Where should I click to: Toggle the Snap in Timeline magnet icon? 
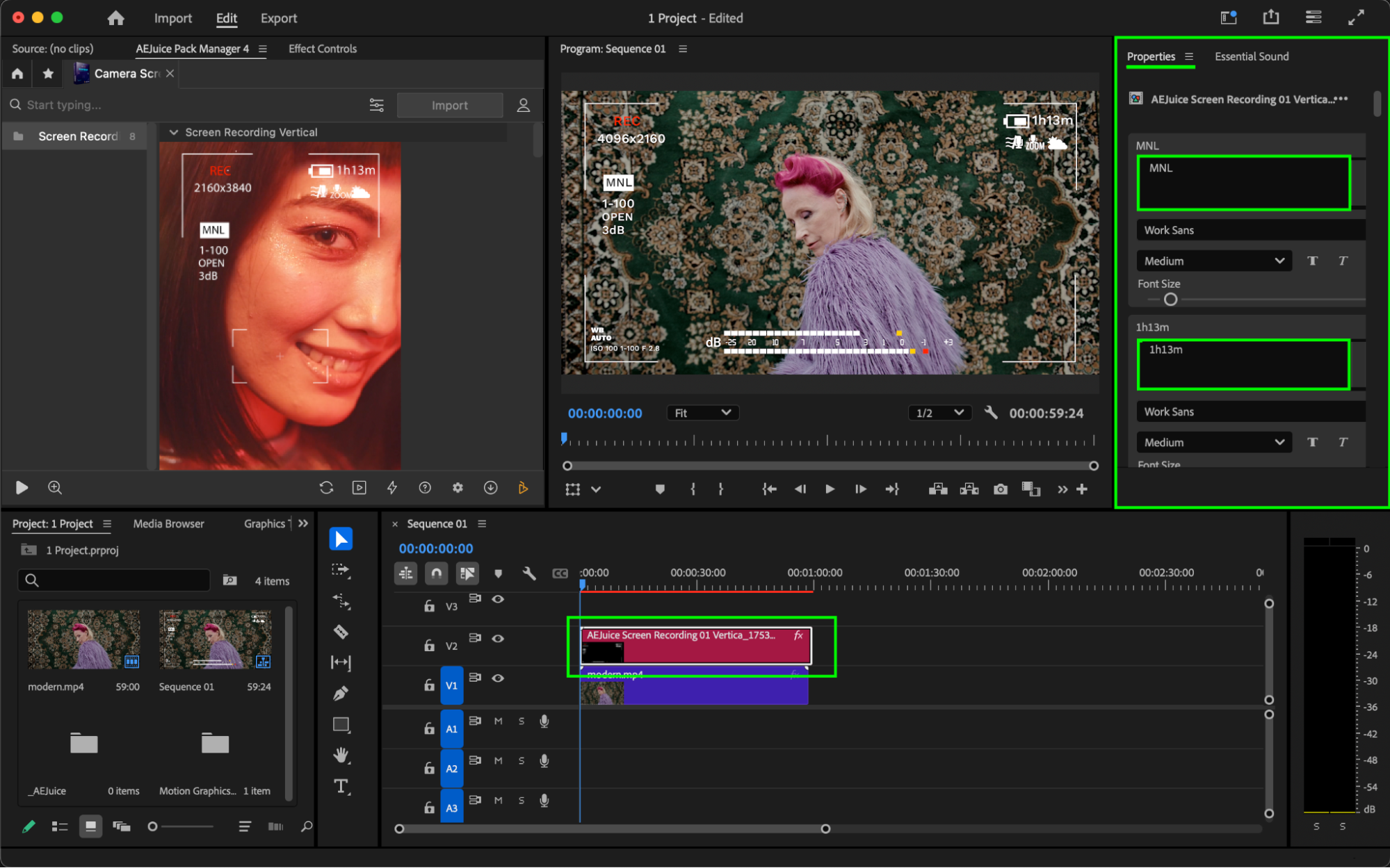436,573
